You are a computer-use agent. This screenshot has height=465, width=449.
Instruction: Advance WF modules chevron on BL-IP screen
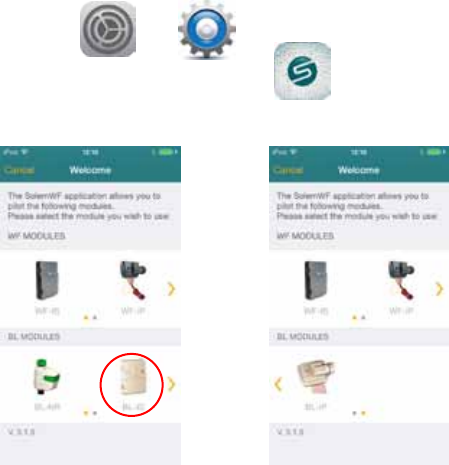(440, 289)
